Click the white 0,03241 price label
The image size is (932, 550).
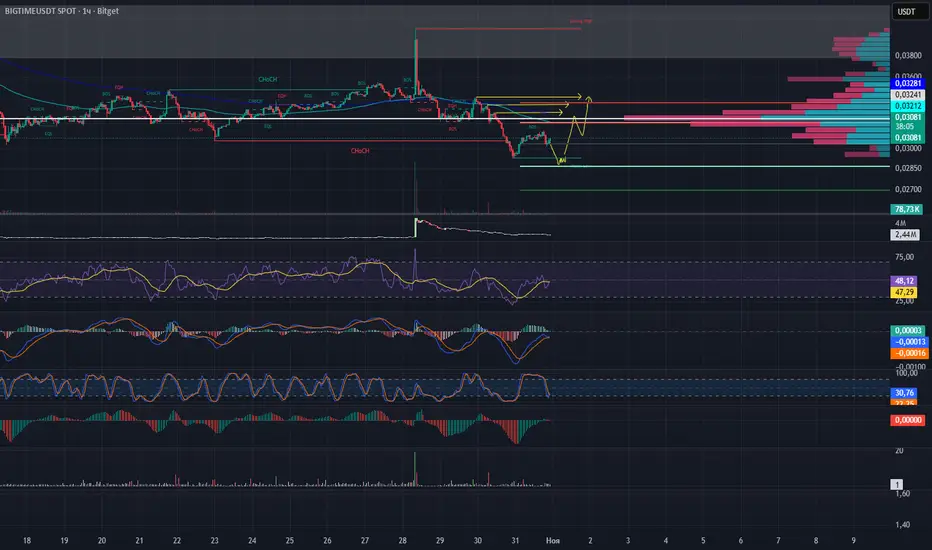click(x=908, y=94)
